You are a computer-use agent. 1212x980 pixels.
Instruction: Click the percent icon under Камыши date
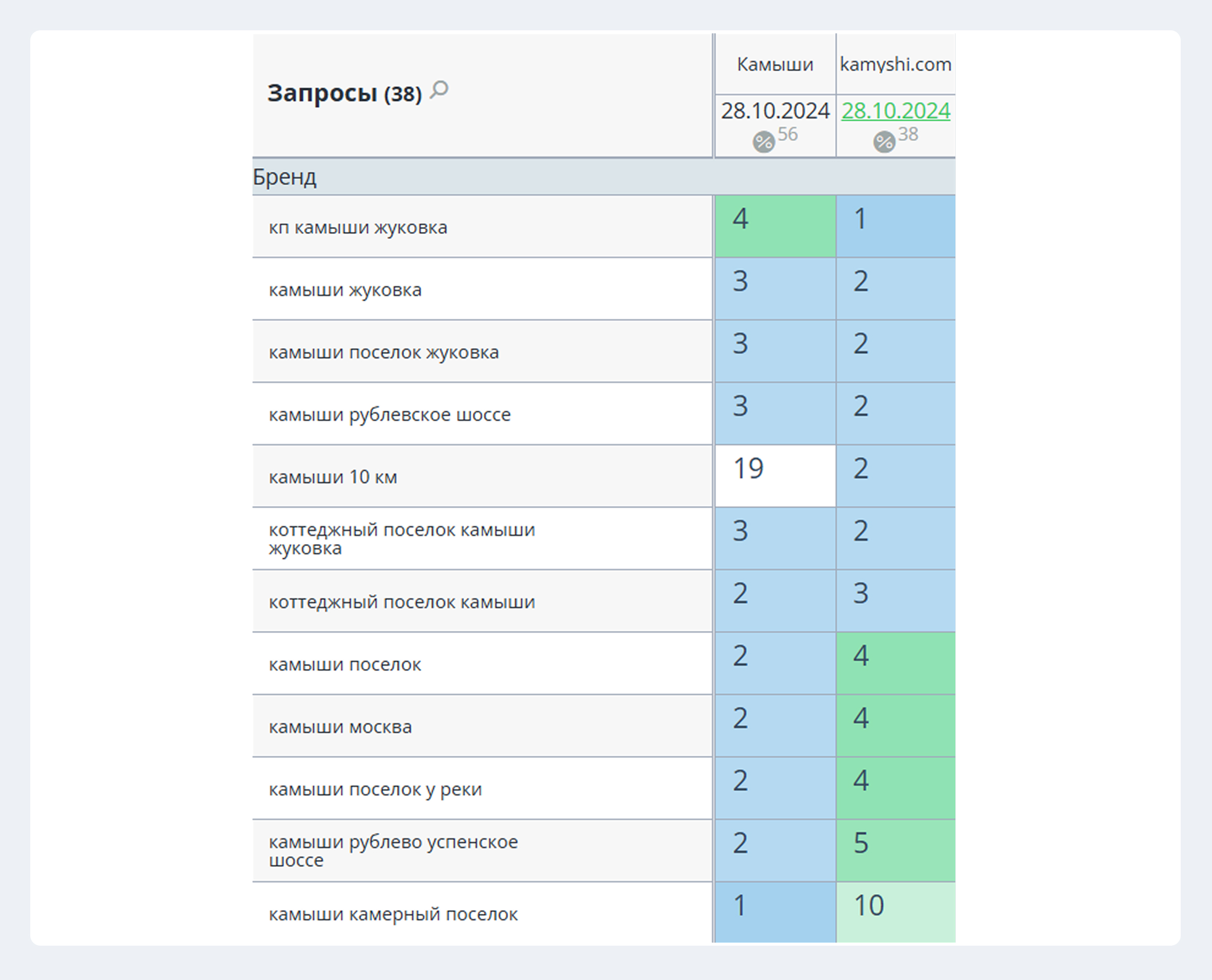pos(764,141)
